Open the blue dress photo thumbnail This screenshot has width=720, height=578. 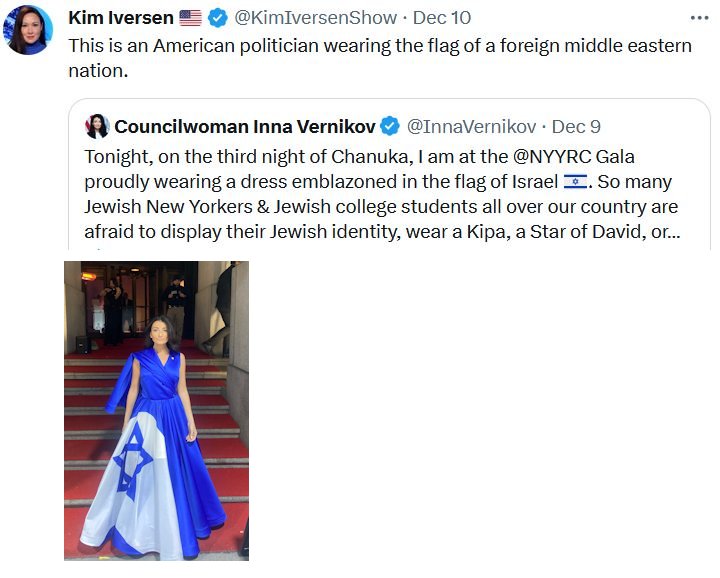(156, 410)
